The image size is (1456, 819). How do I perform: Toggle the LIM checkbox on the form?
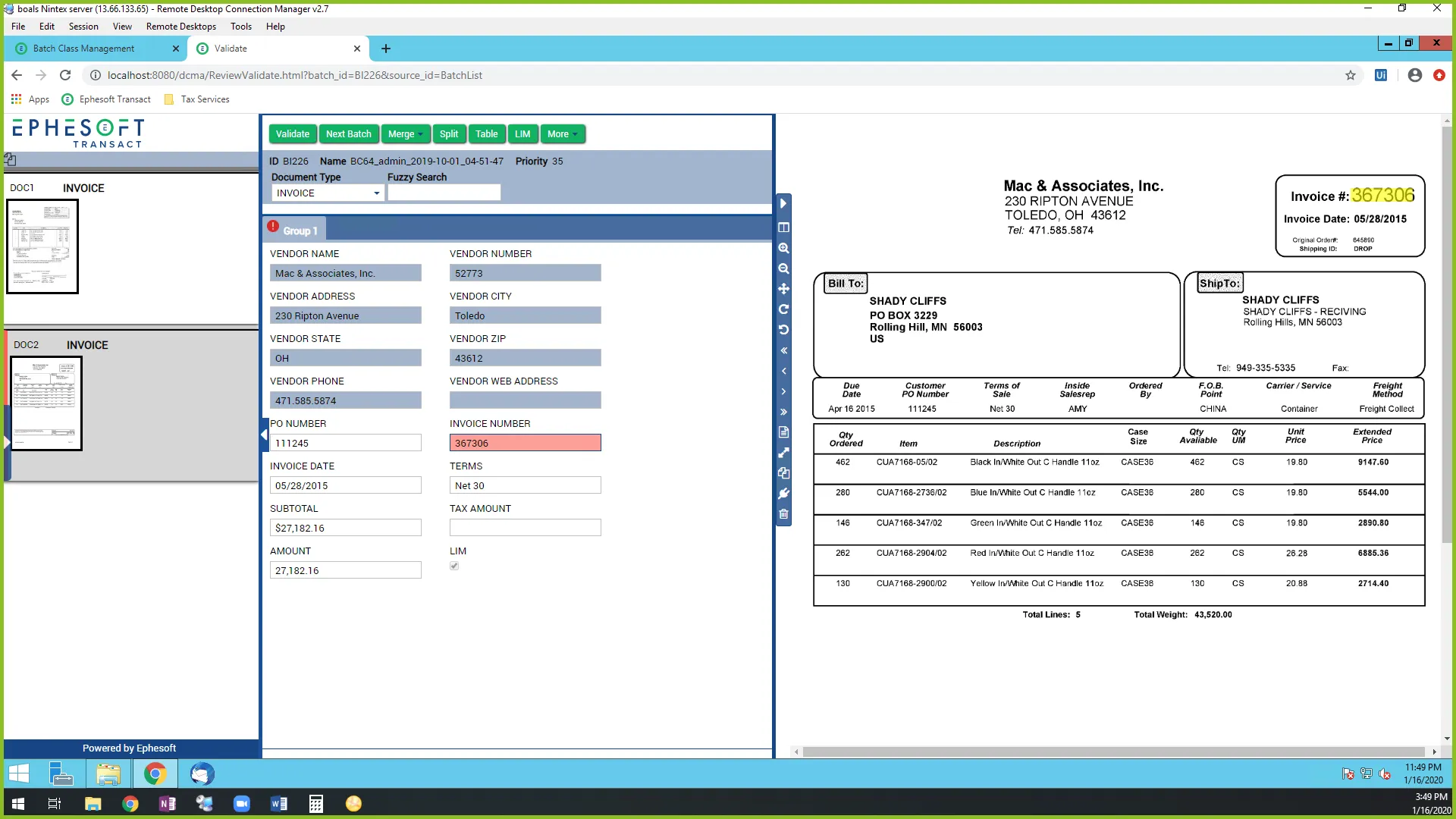(454, 565)
